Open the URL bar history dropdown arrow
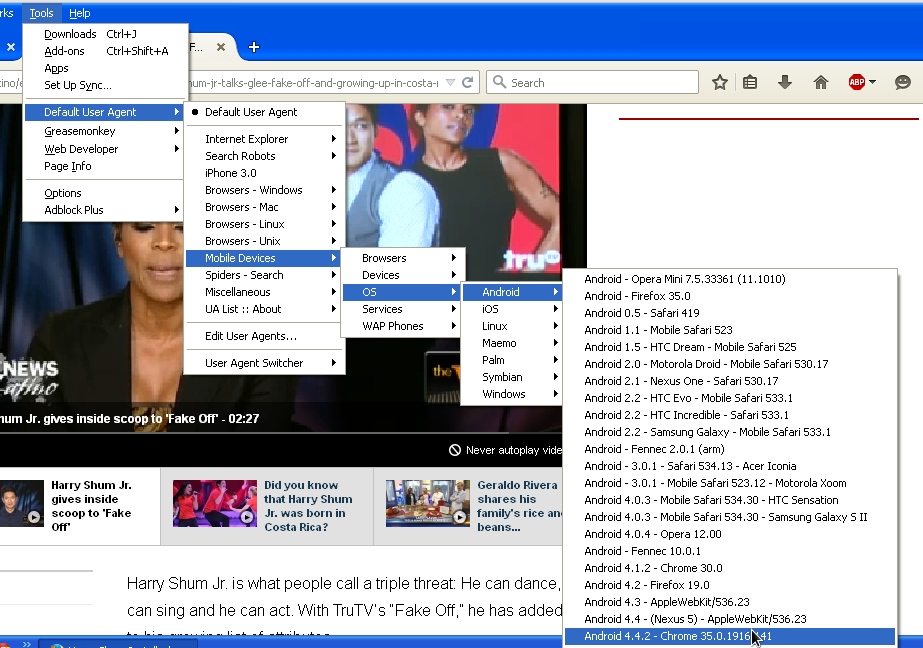Image resolution: width=923 pixels, height=648 pixels. click(x=451, y=83)
